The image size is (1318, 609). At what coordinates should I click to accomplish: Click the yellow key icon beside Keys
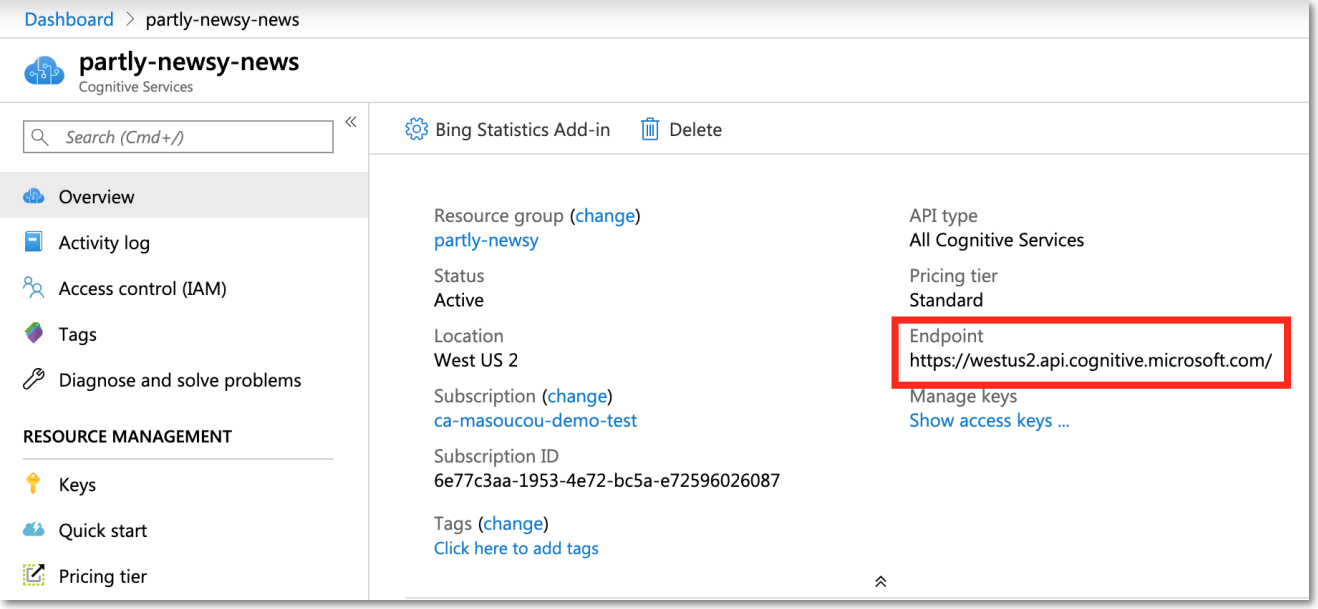click(x=34, y=485)
